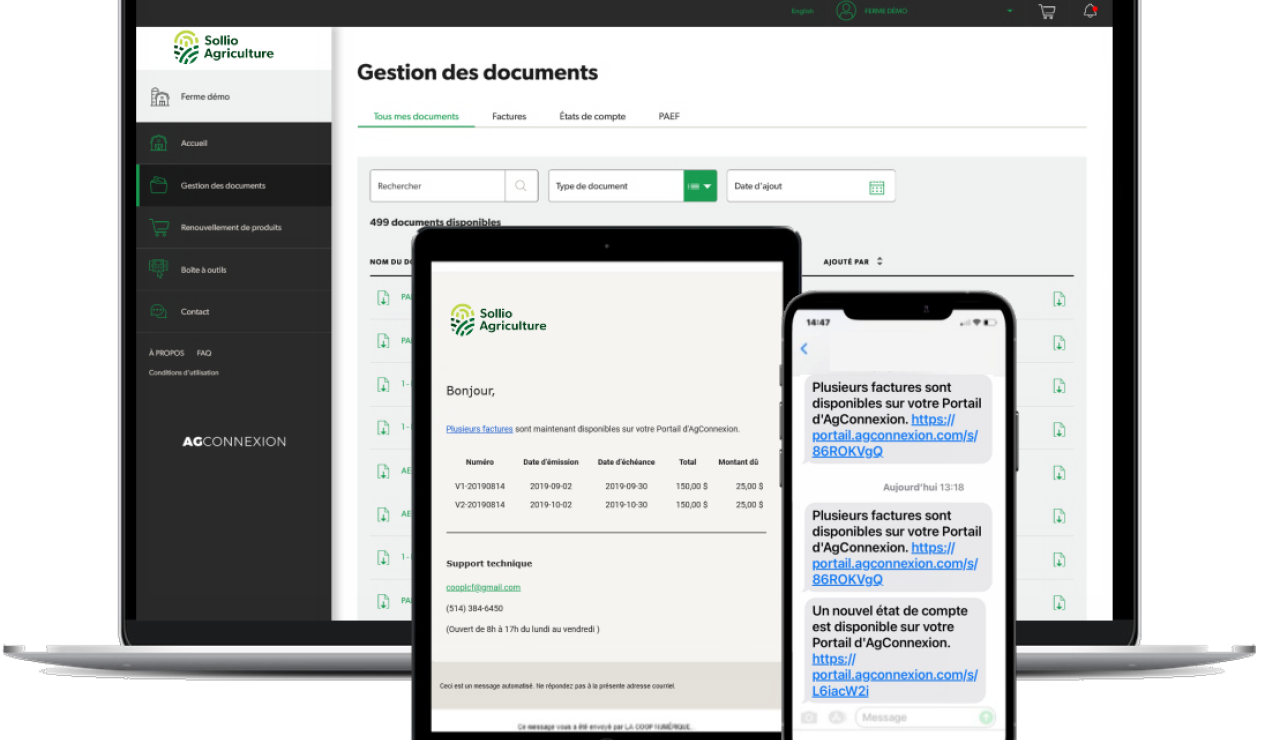Click the Sollio Agriculture logo in the laptop sidebar
Screen dimensions: 1280x740
[223, 47]
